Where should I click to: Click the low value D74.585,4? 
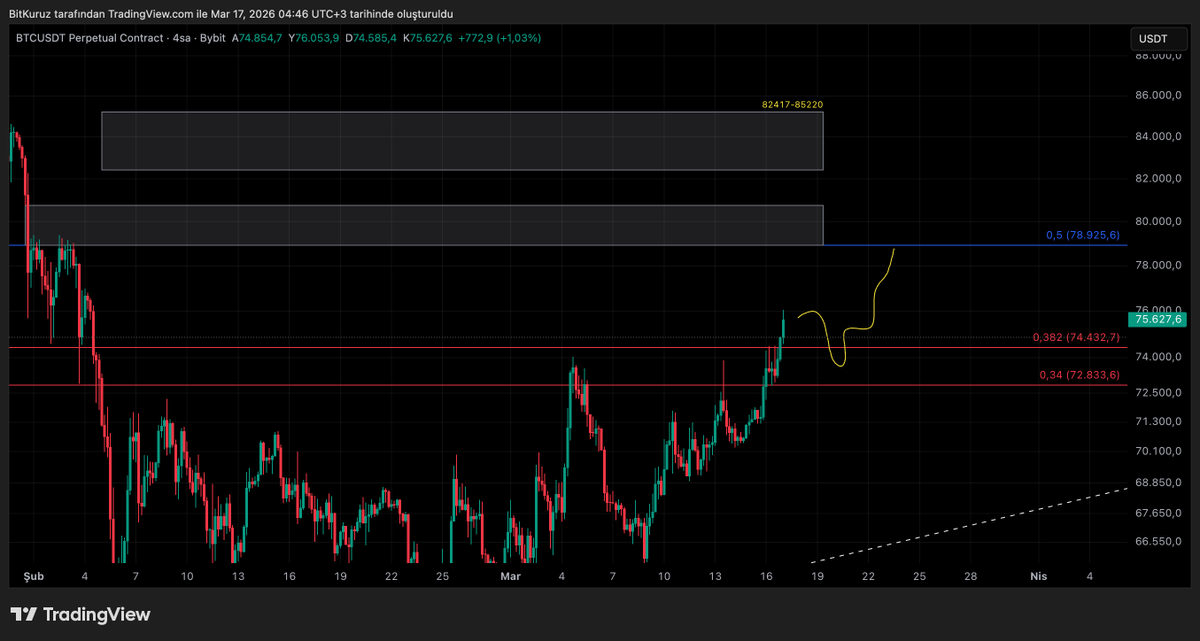point(371,38)
